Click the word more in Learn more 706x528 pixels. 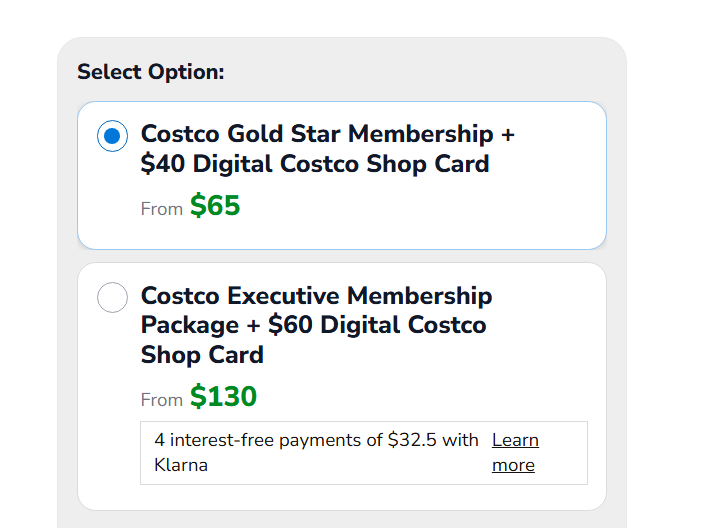(x=513, y=465)
